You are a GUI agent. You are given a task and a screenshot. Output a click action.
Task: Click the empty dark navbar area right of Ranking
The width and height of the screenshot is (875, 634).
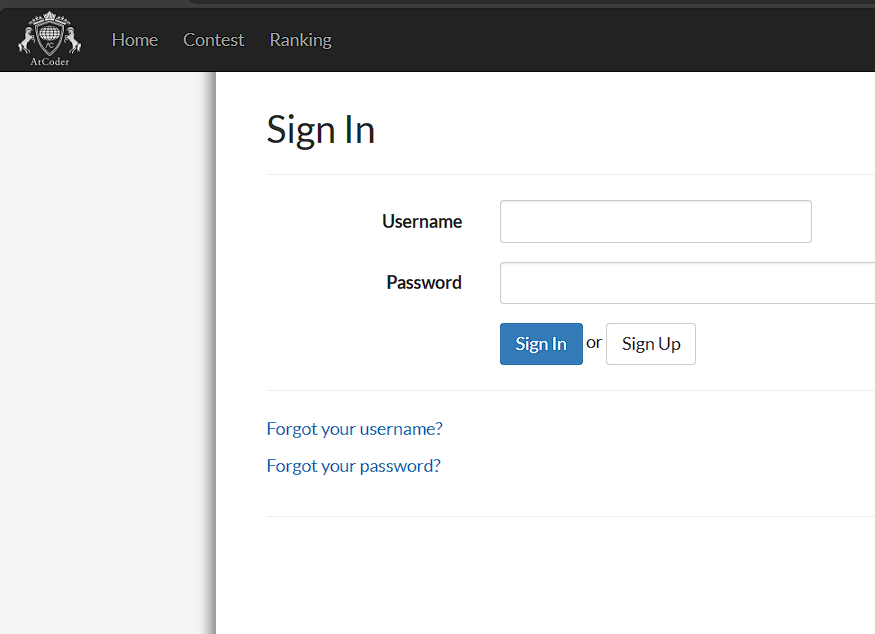[x=600, y=40]
